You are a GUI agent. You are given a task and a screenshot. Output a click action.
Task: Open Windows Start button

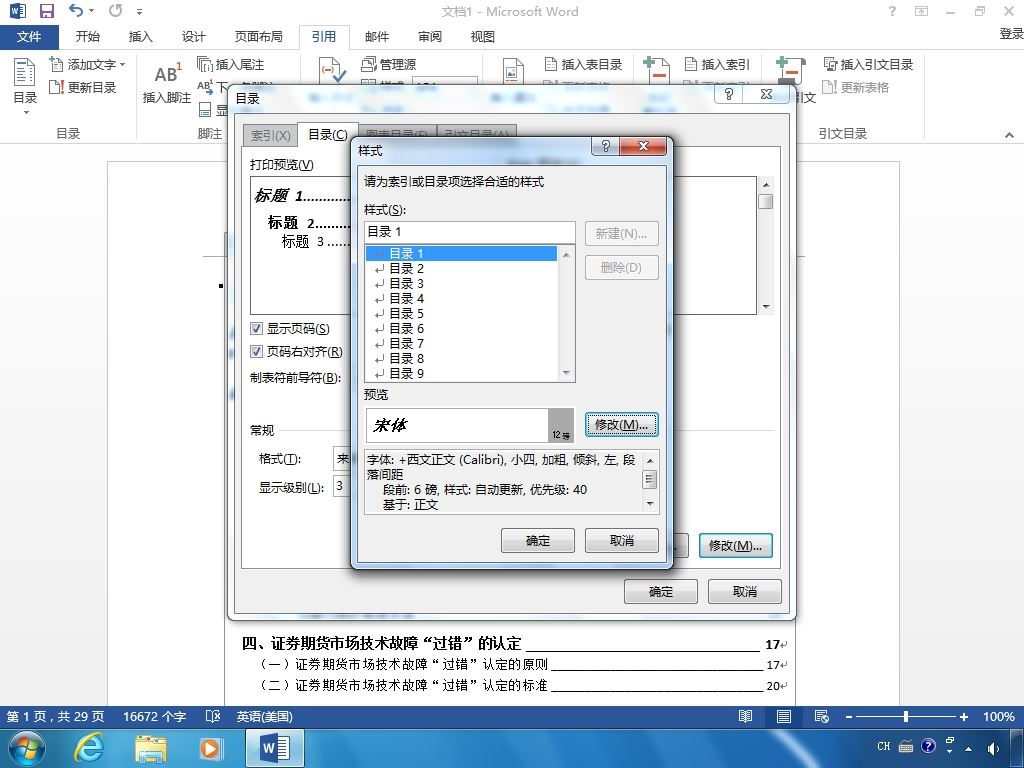[27, 748]
